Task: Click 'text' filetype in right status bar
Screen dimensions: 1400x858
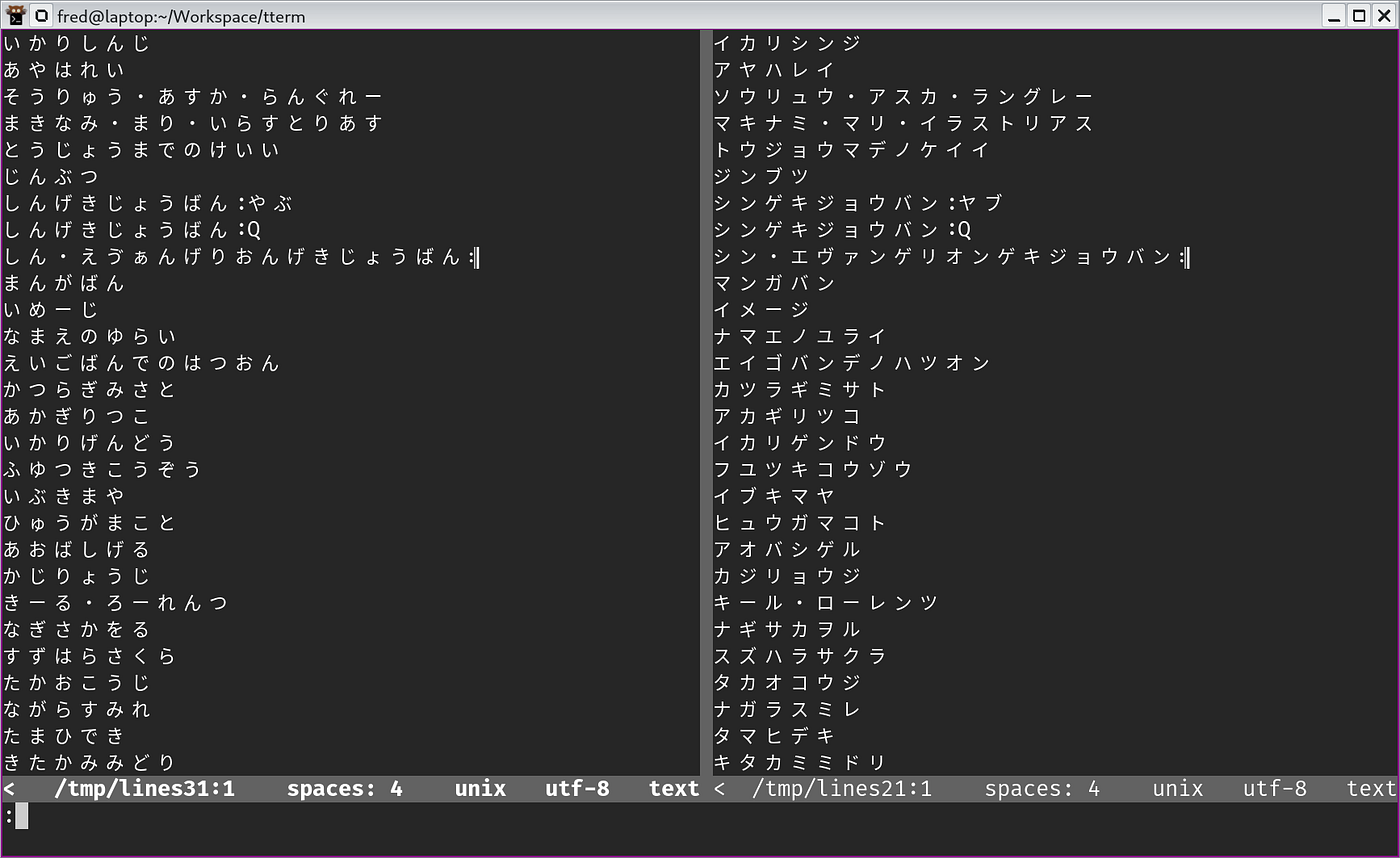Action: click(x=1371, y=789)
